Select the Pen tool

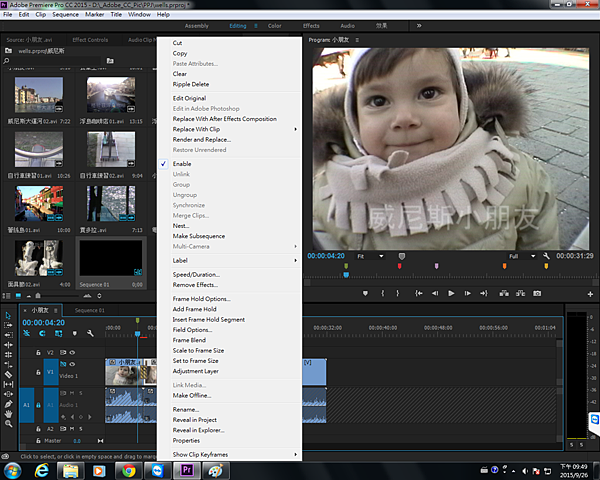(8, 404)
